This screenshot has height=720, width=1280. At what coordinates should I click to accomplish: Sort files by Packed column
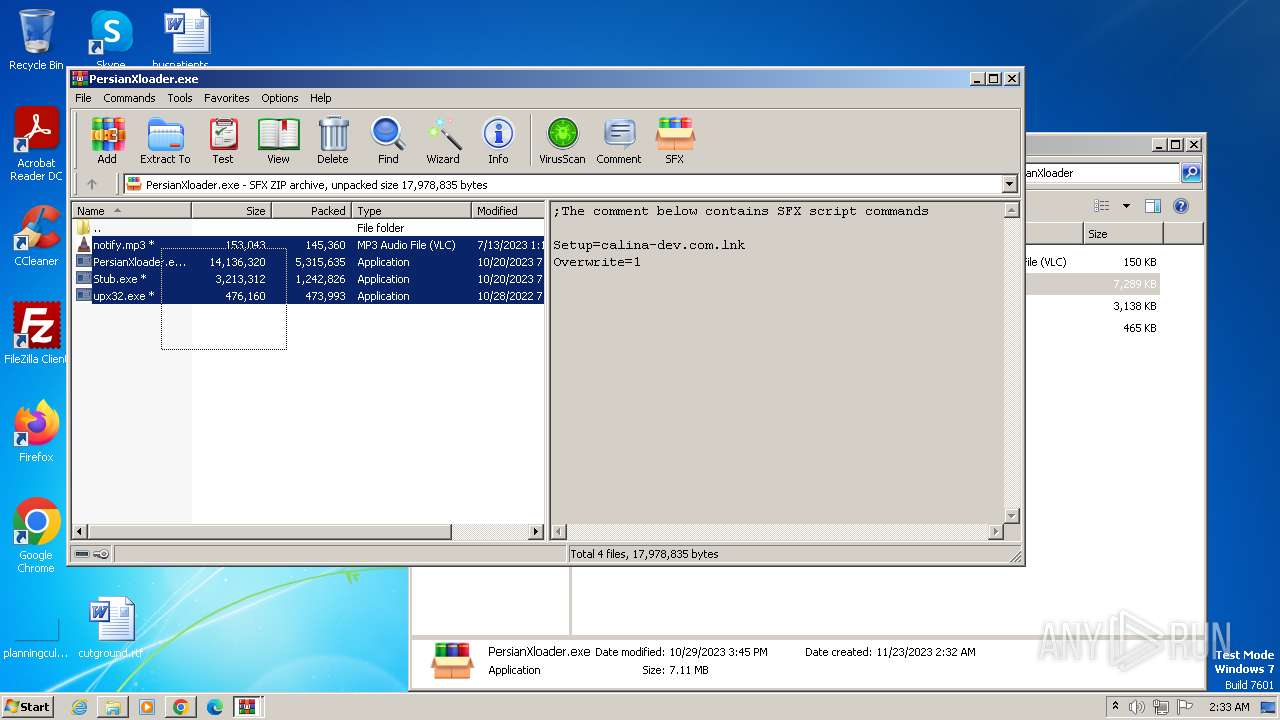click(x=311, y=211)
